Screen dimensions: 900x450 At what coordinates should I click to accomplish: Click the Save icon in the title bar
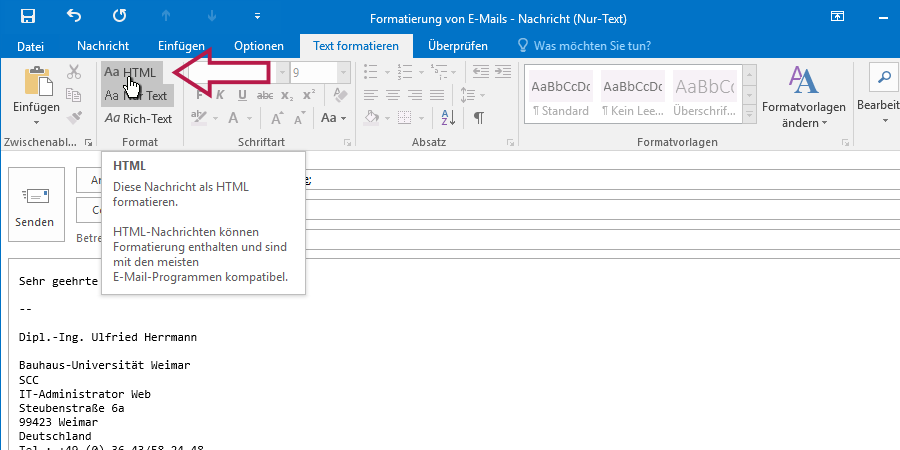click(27, 16)
